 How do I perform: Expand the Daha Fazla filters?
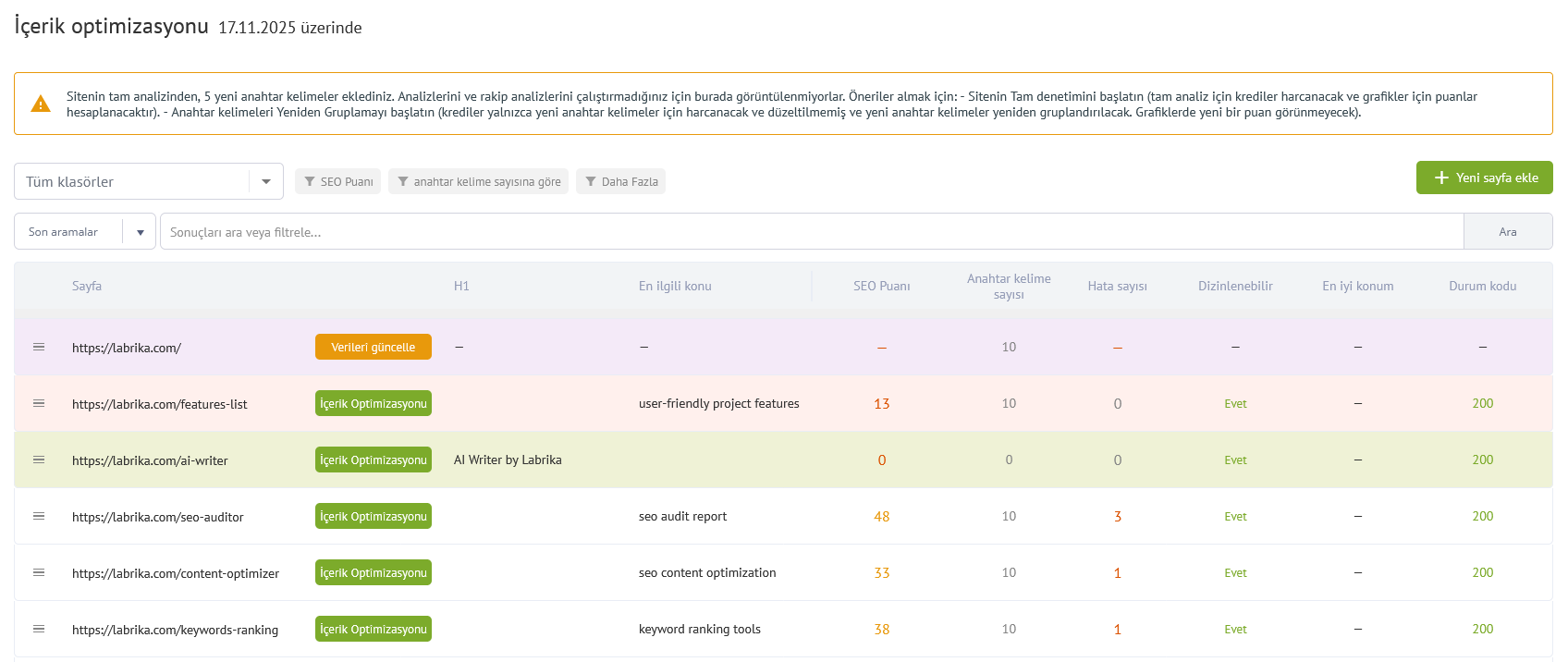click(620, 181)
